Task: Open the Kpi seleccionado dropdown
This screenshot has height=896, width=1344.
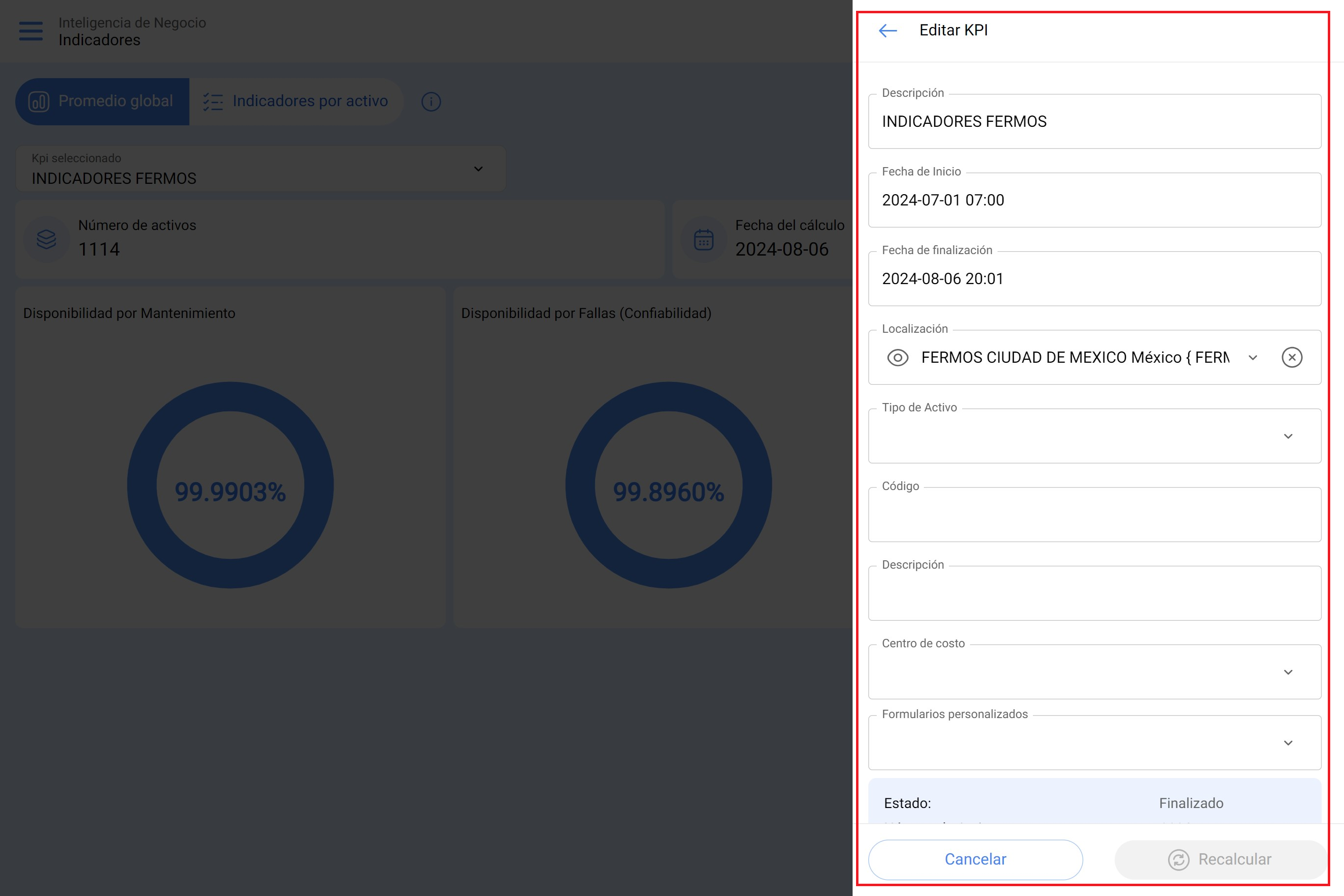Action: [260, 169]
